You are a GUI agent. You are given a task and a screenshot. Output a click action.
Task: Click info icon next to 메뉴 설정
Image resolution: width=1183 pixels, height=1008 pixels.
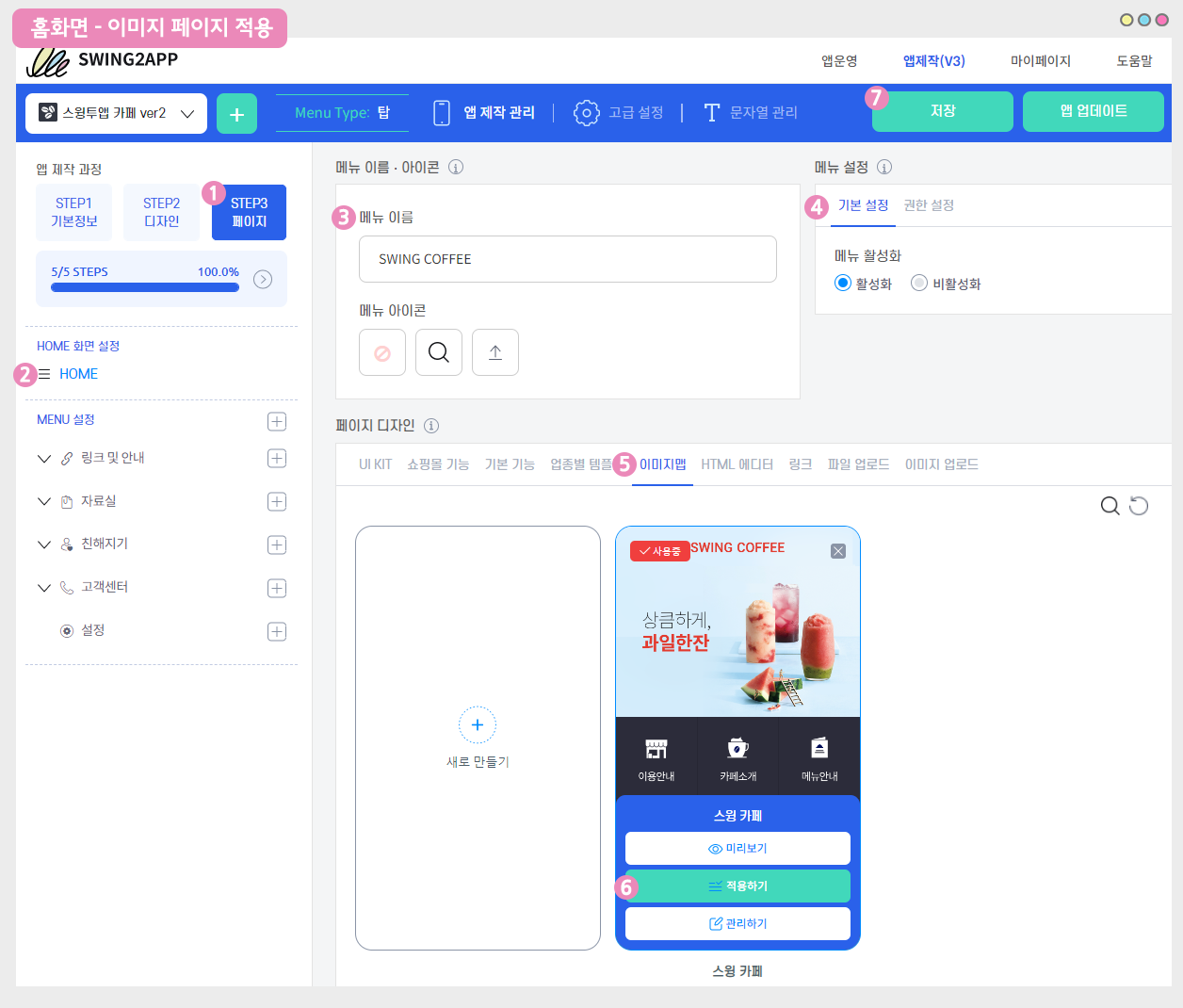[x=884, y=167]
